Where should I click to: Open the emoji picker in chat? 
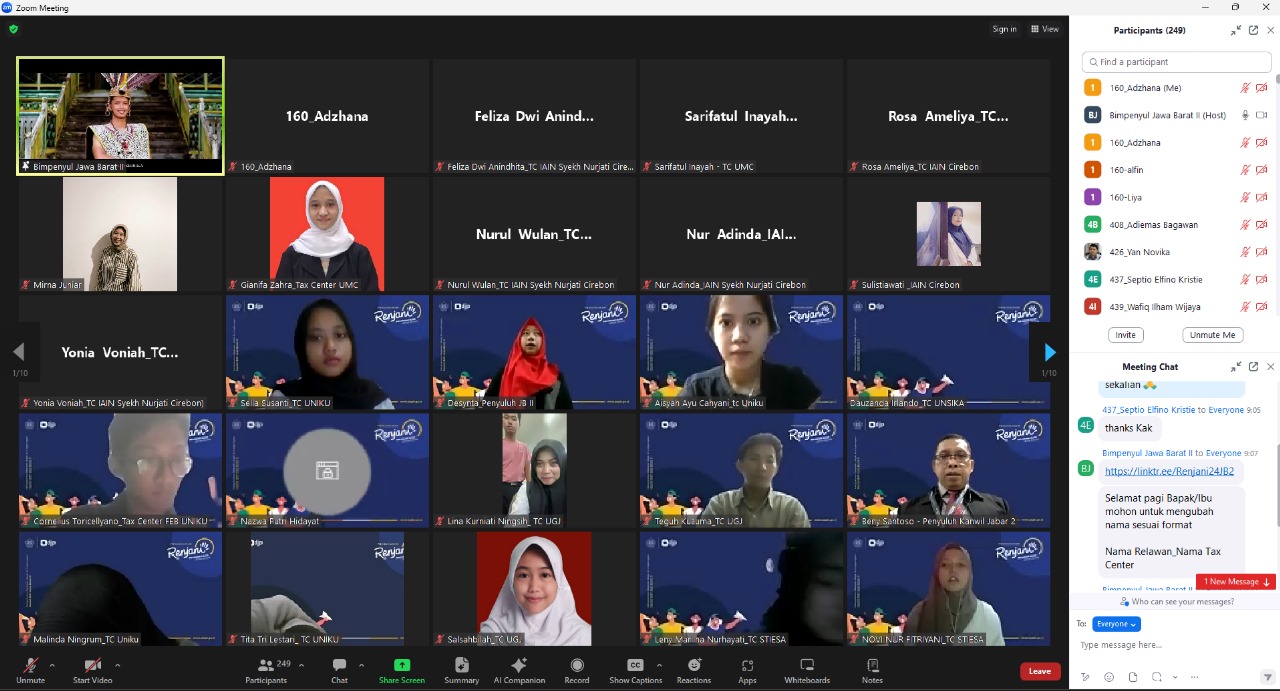(x=1109, y=677)
